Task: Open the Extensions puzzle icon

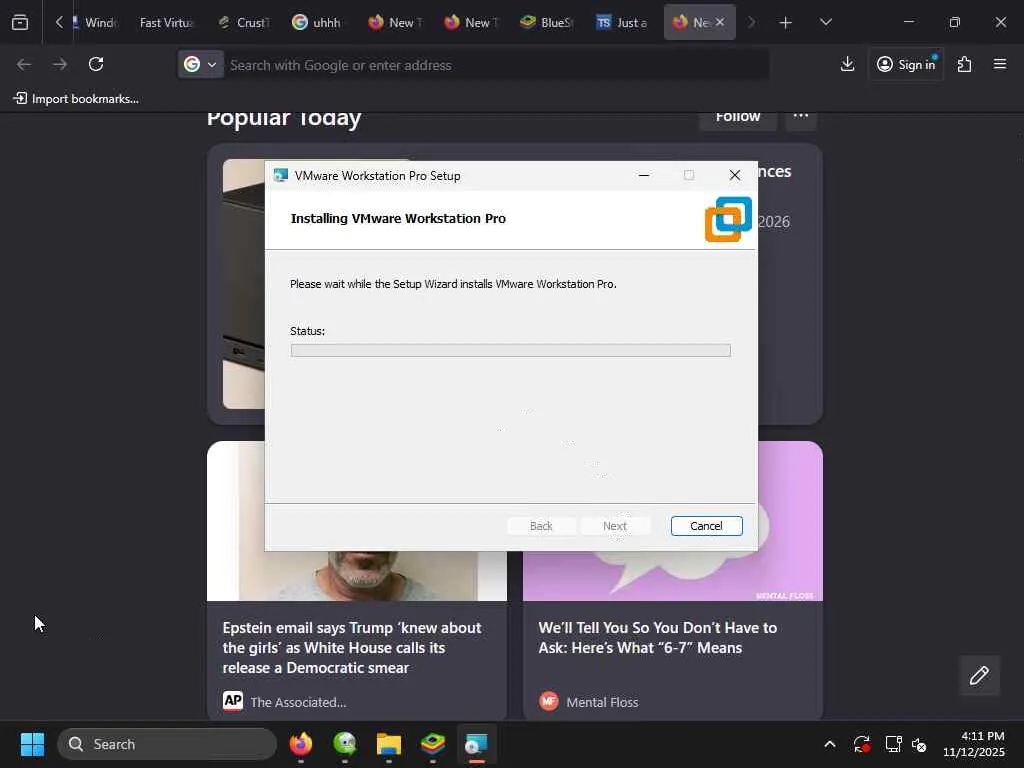Action: point(964,64)
